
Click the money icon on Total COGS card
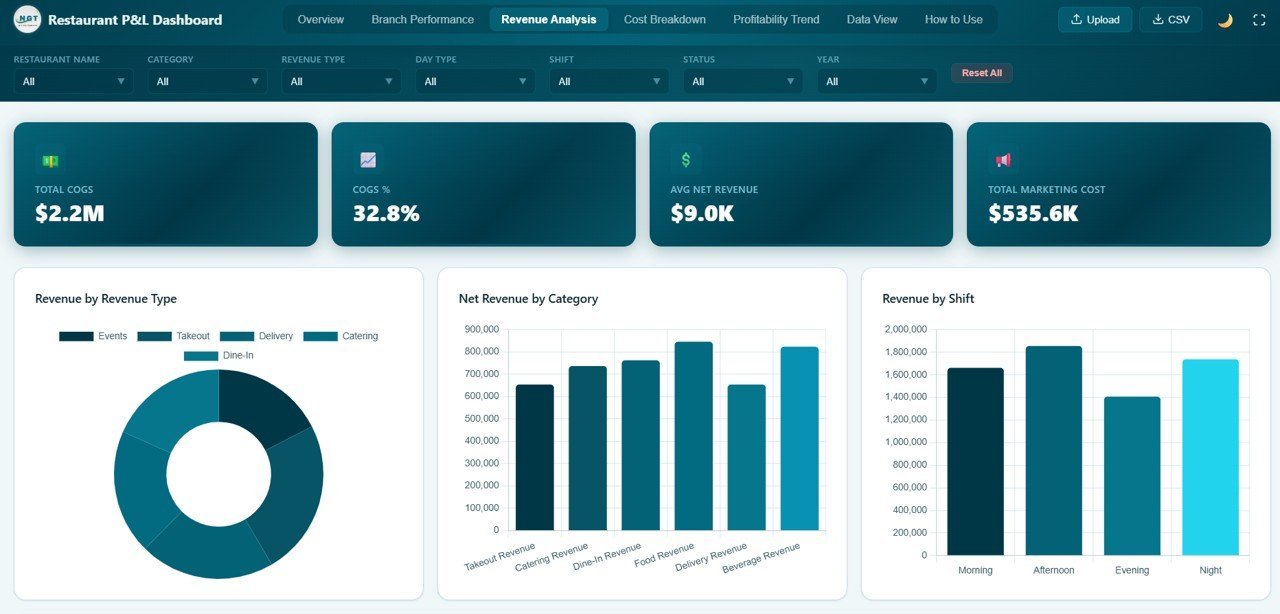[48, 160]
